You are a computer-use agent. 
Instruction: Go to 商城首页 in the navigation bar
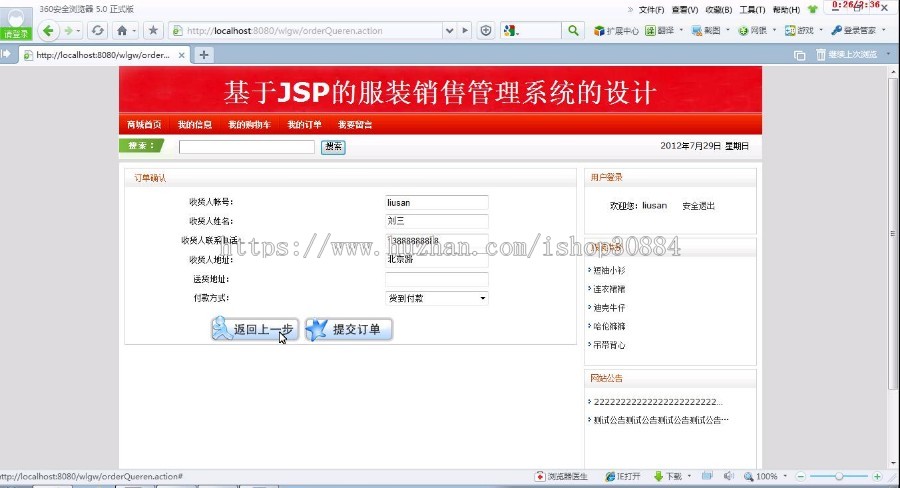coord(144,125)
